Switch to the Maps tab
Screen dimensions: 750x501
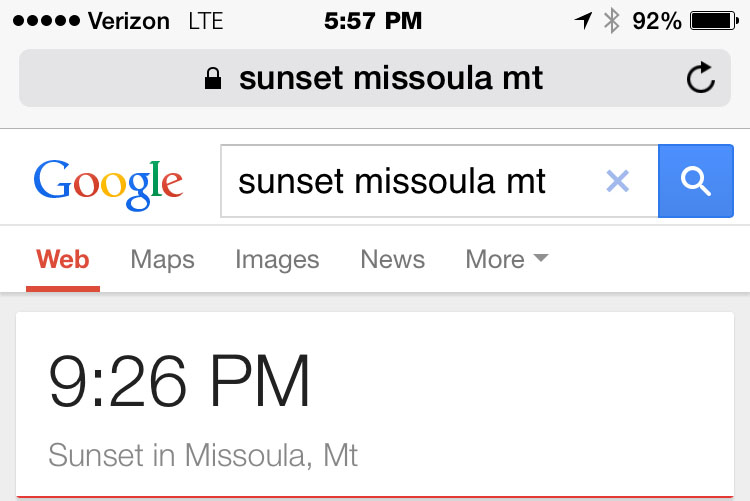(162, 260)
